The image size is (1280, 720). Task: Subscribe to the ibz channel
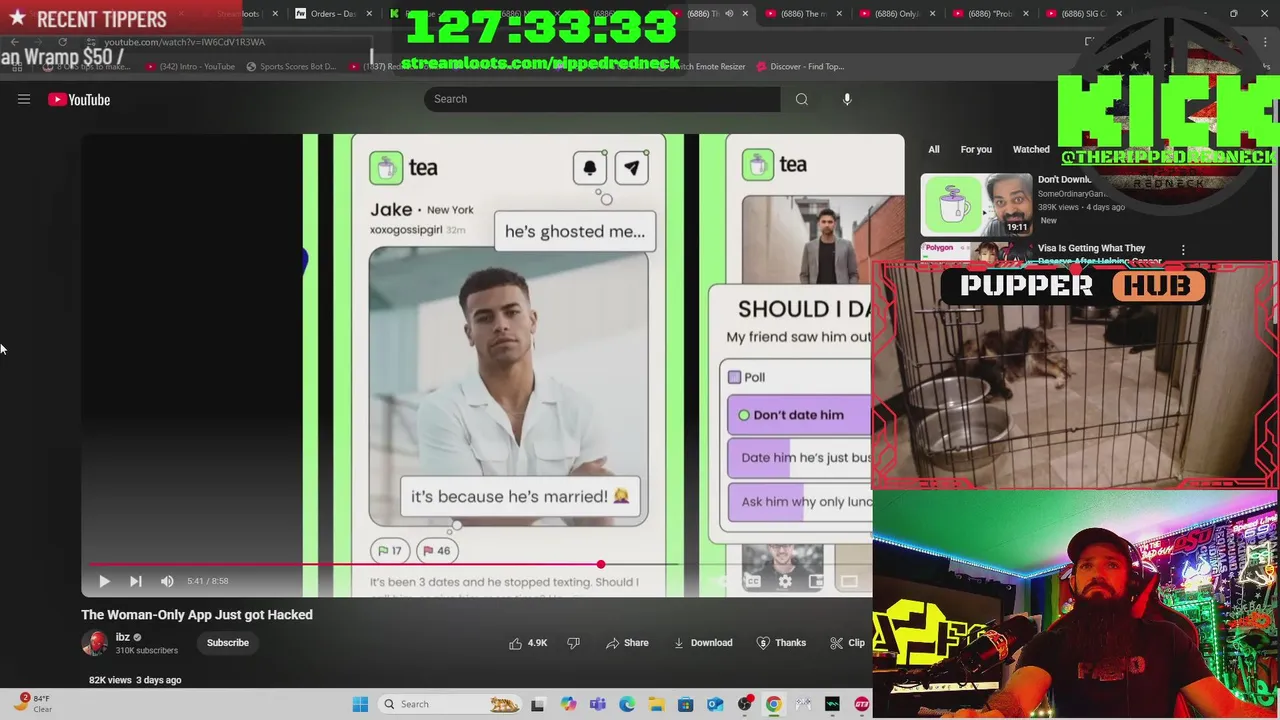[x=228, y=643]
